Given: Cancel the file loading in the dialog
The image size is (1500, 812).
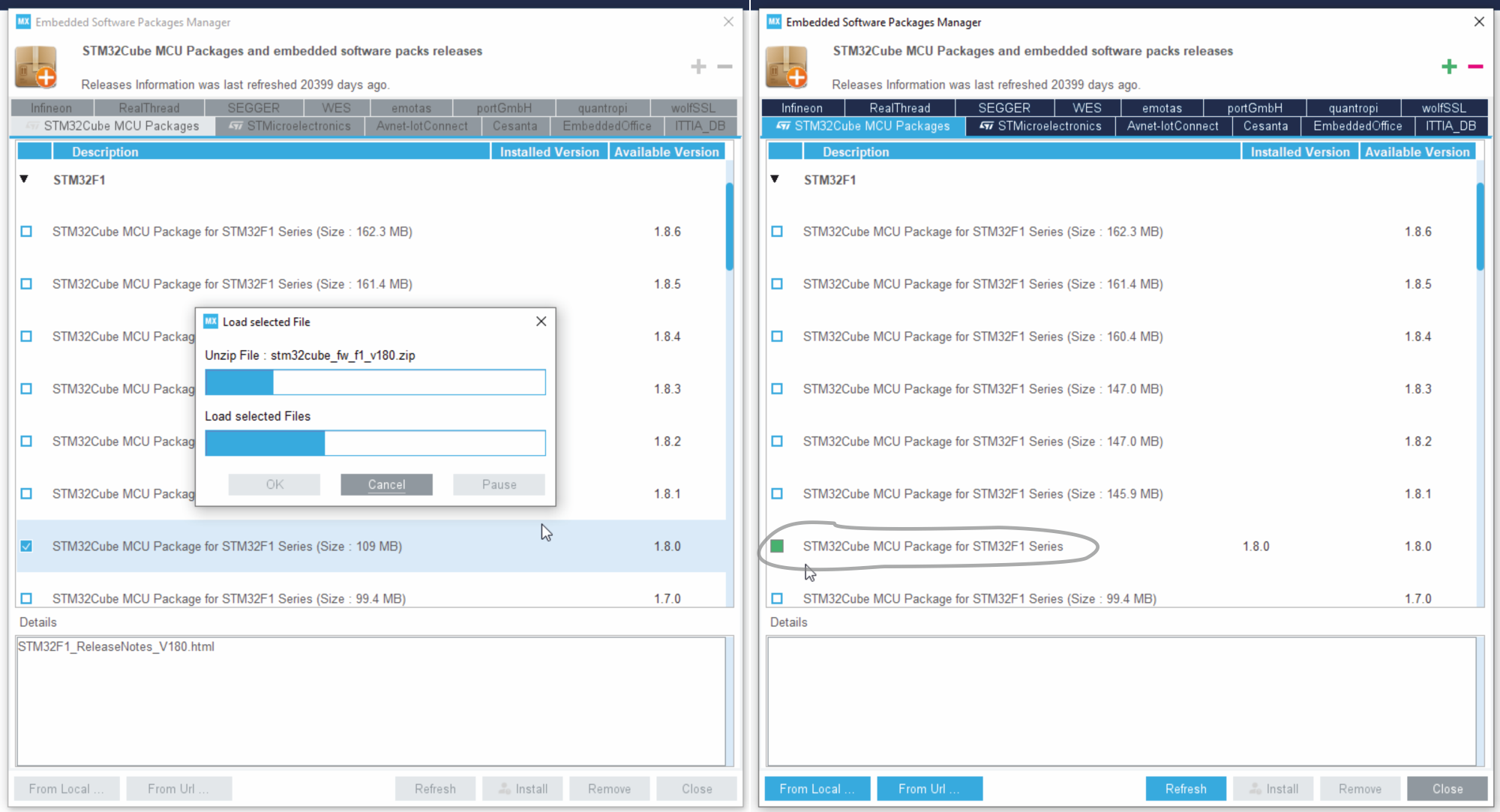Looking at the screenshot, I should click(x=386, y=484).
